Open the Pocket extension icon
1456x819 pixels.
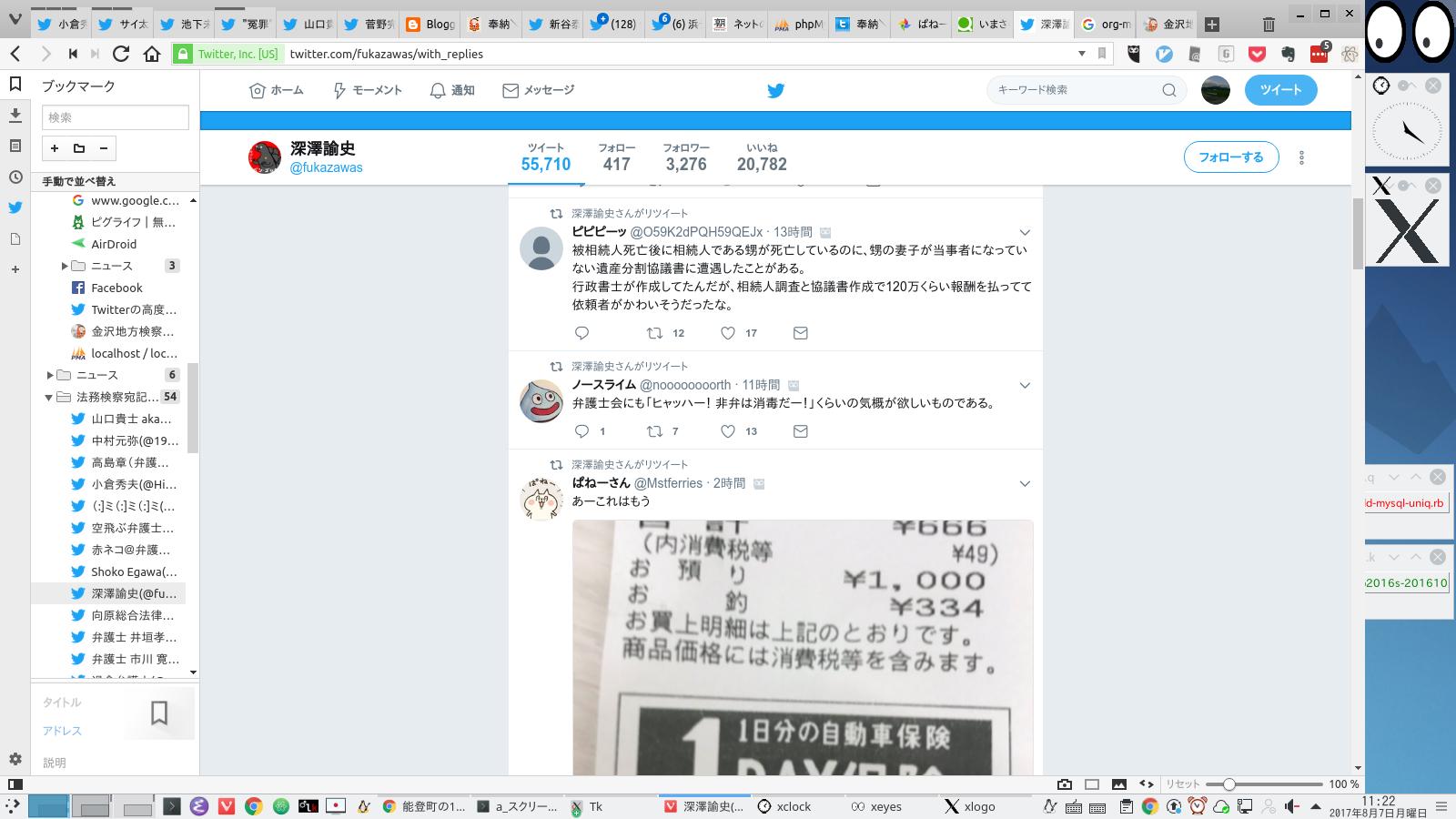click(1258, 54)
